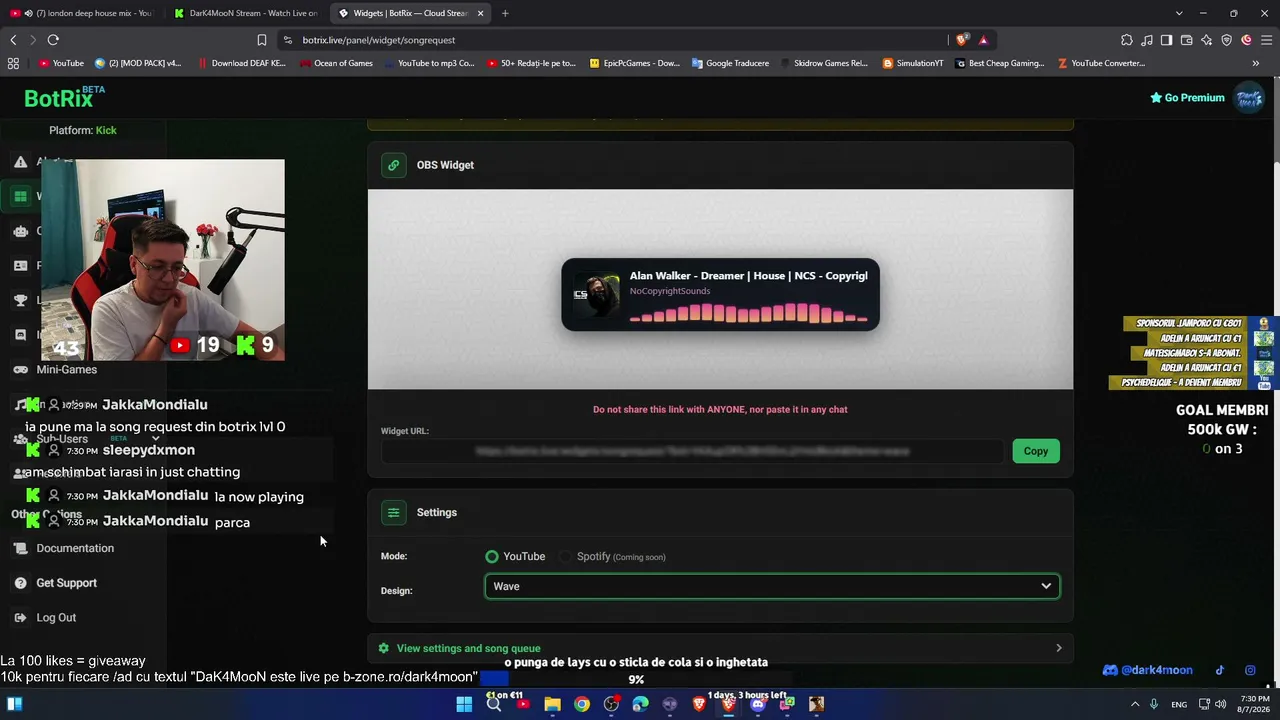Open Mini-Games in the sidebar
The image size is (1280, 720).
66,369
